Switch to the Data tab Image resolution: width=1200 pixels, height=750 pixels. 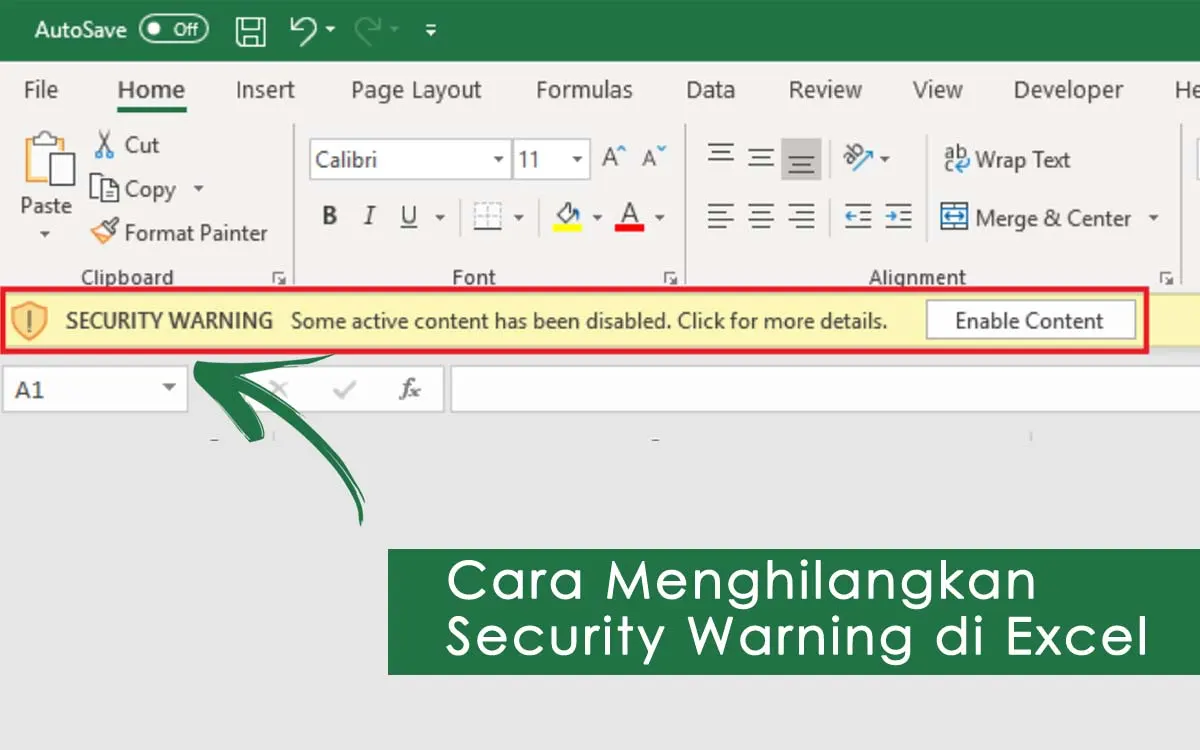coord(710,90)
